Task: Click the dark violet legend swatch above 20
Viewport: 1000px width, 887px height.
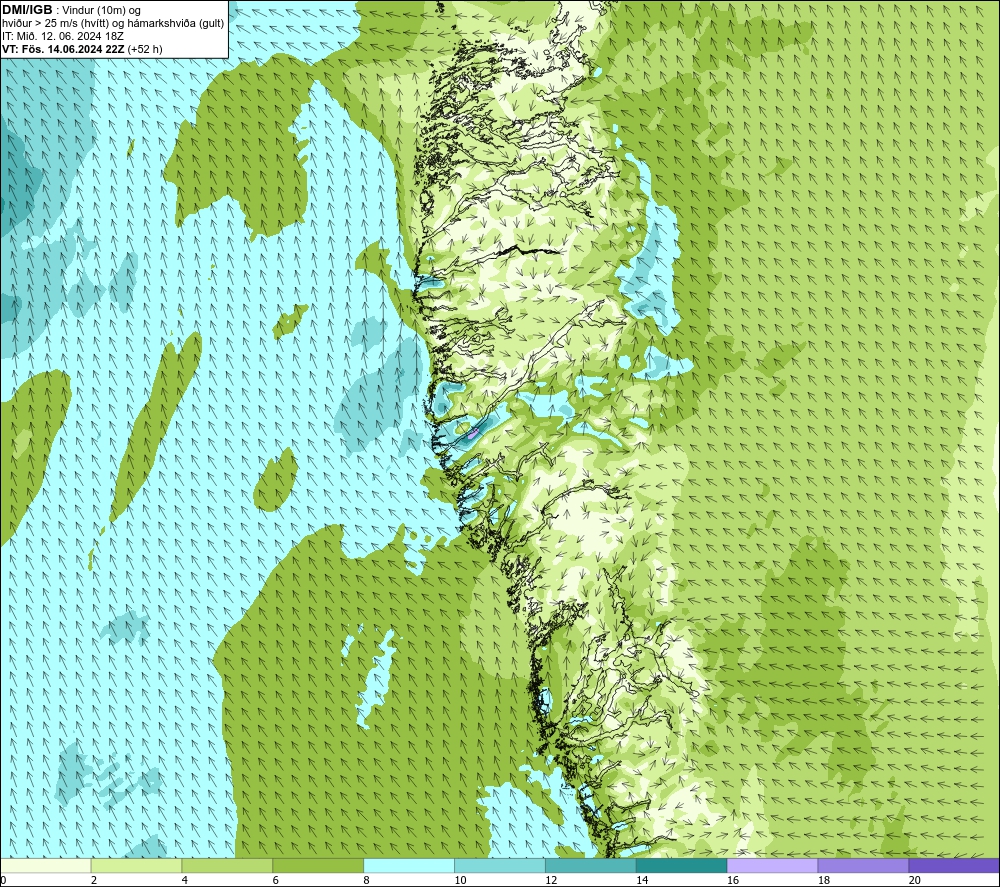Action: pos(954,865)
